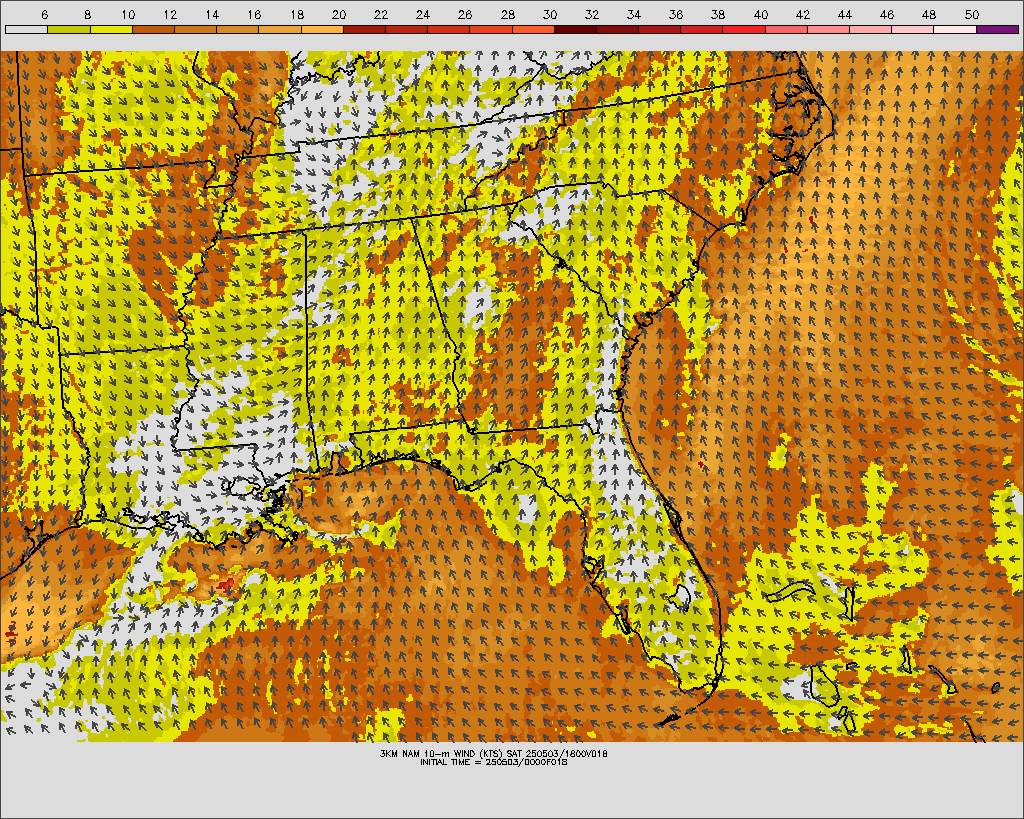Select the legend swatch between 36 and 38
Image resolution: width=1024 pixels, height=819 pixels.
click(702, 29)
